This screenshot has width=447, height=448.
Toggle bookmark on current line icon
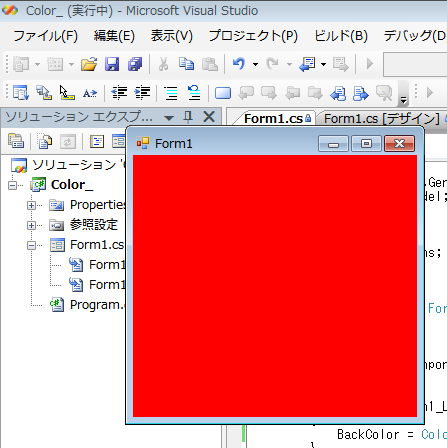(223, 93)
